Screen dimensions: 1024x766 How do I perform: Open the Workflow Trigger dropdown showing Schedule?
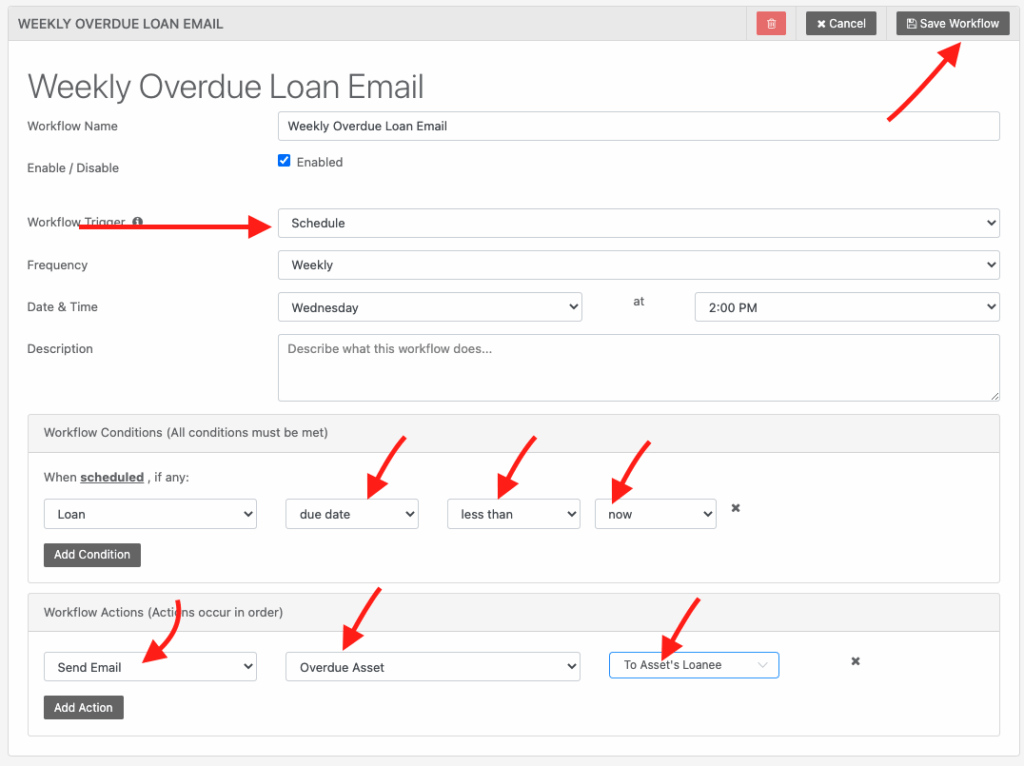[638, 222]
